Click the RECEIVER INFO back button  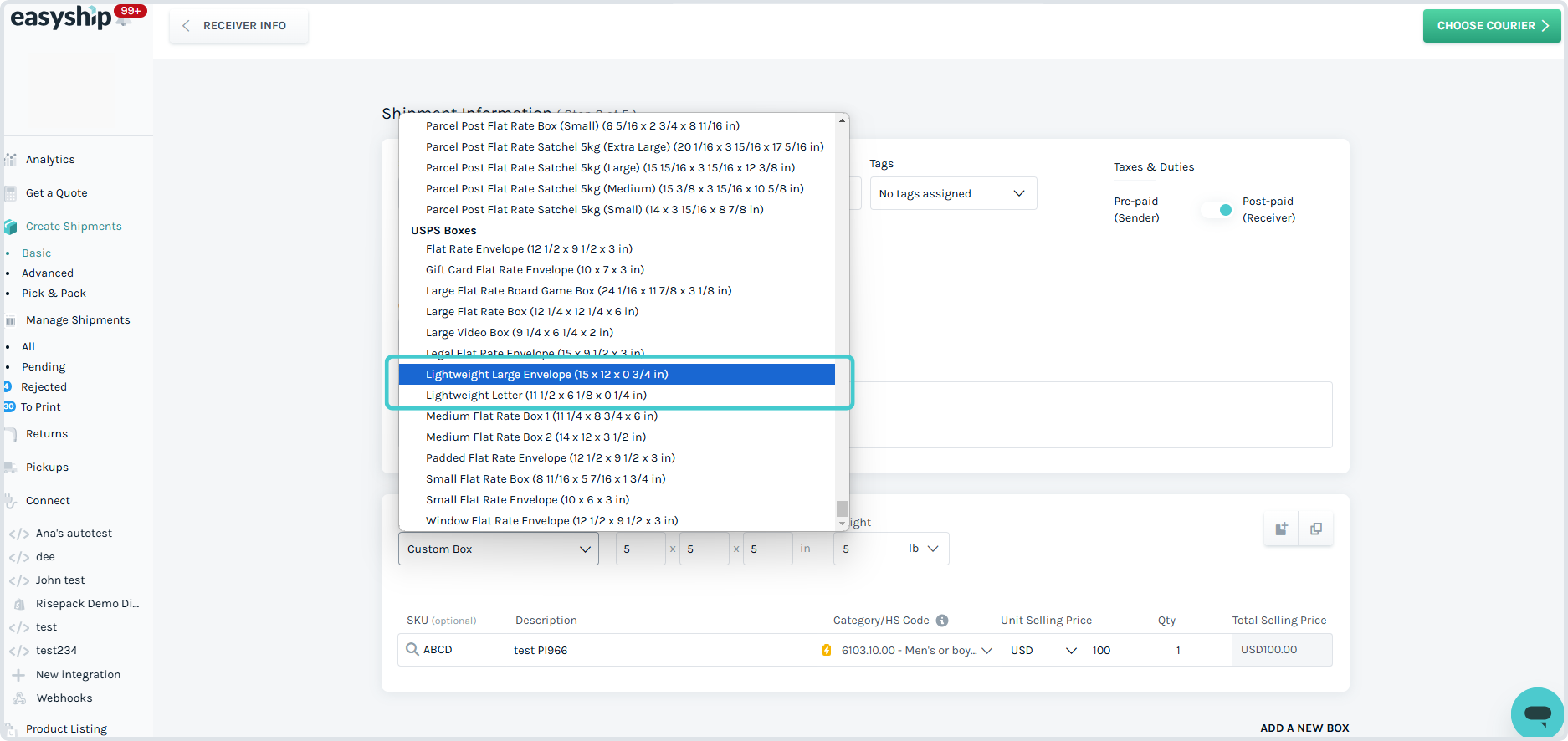pos(238,26)
